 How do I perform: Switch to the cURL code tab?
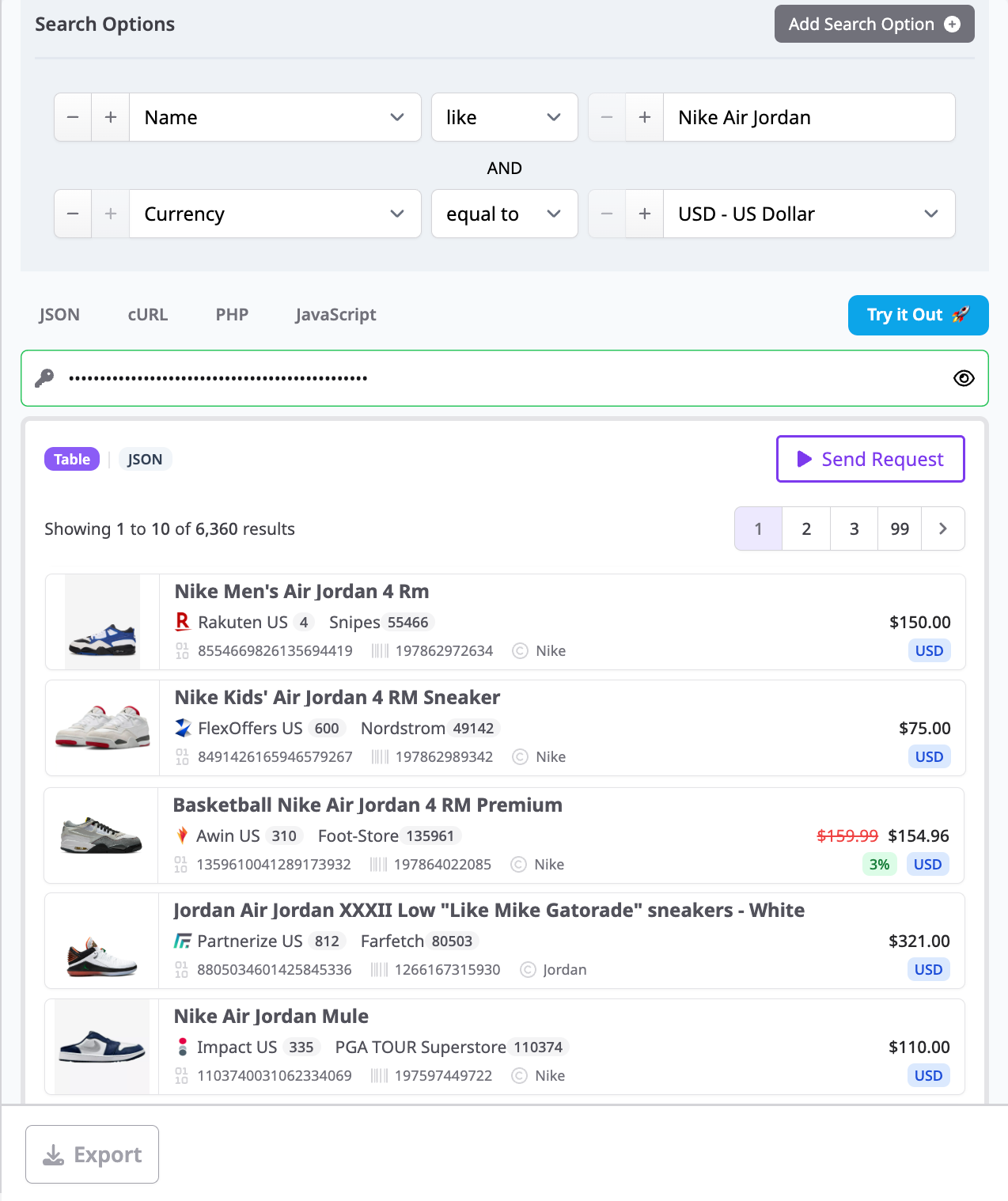pyautogui.click(x=148, y=315)
